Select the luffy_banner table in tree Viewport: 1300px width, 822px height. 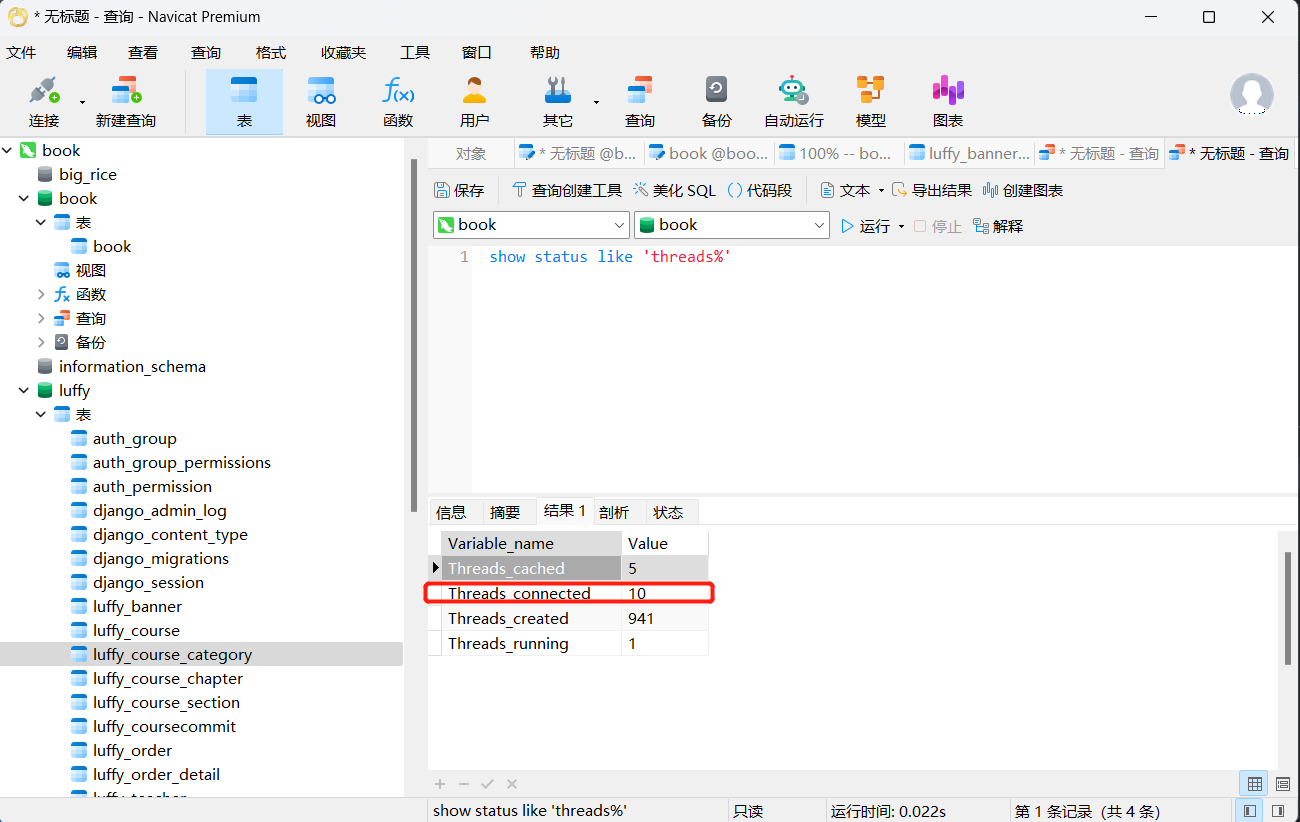137,606
